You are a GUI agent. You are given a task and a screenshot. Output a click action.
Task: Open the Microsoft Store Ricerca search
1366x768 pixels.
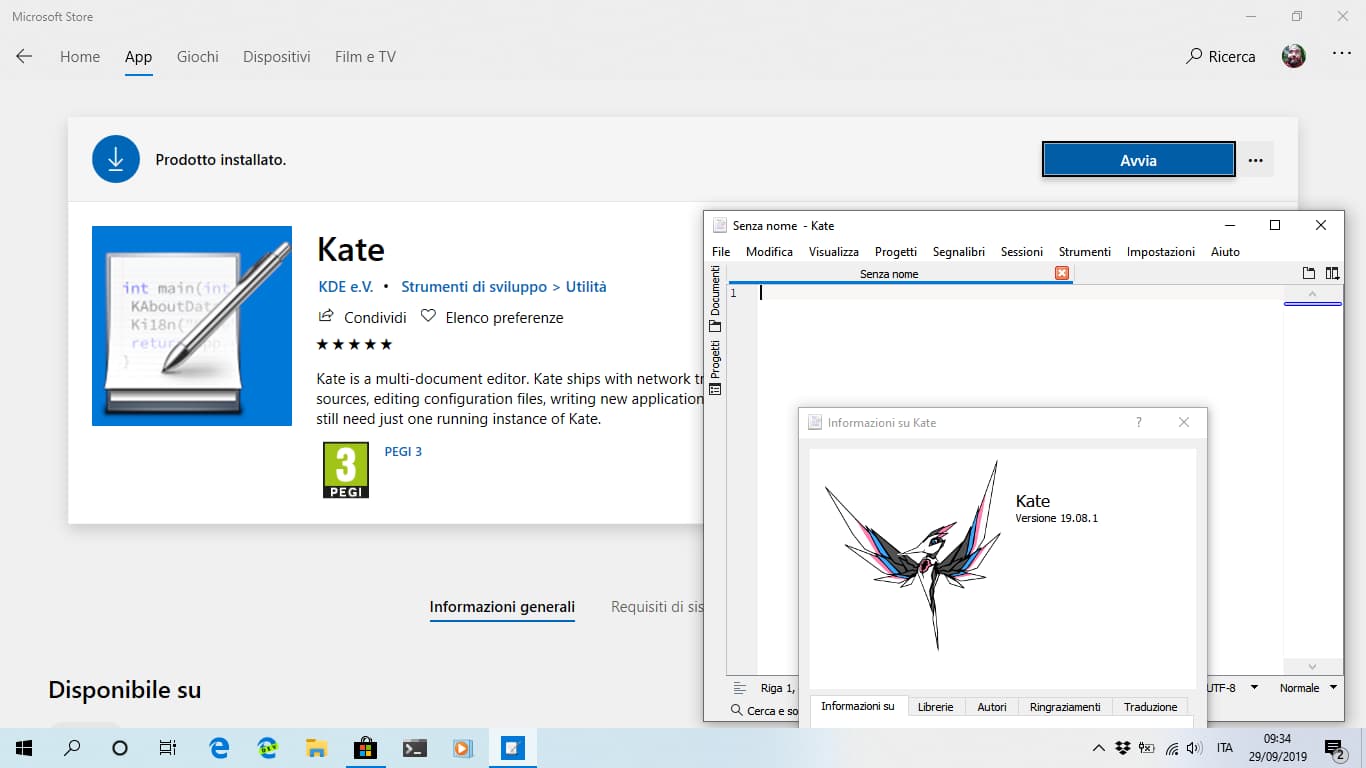(1220, 56)
